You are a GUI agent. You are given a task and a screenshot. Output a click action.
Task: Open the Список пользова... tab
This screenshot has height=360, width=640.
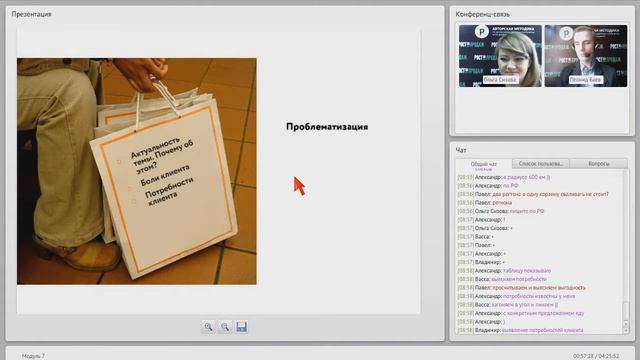pyautogui.click(x=540, y=164)
